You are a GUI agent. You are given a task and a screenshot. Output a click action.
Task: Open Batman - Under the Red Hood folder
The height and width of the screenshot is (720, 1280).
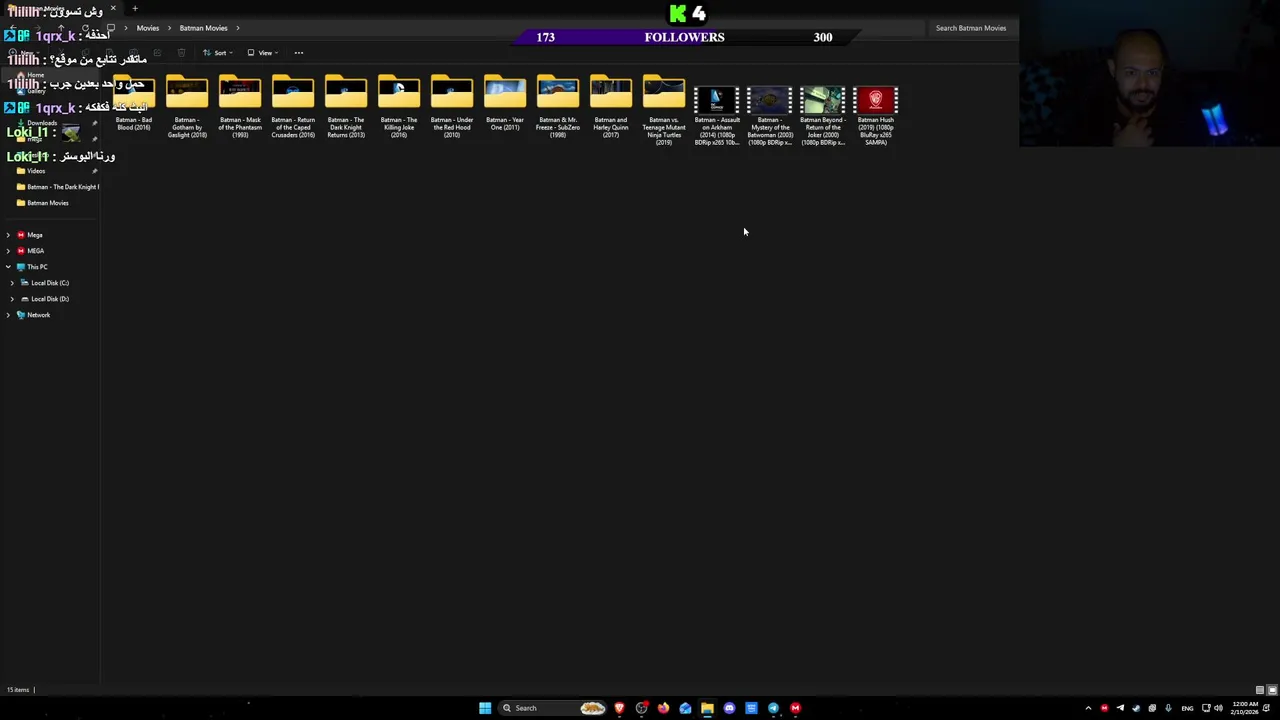click(x=452, y=108)
